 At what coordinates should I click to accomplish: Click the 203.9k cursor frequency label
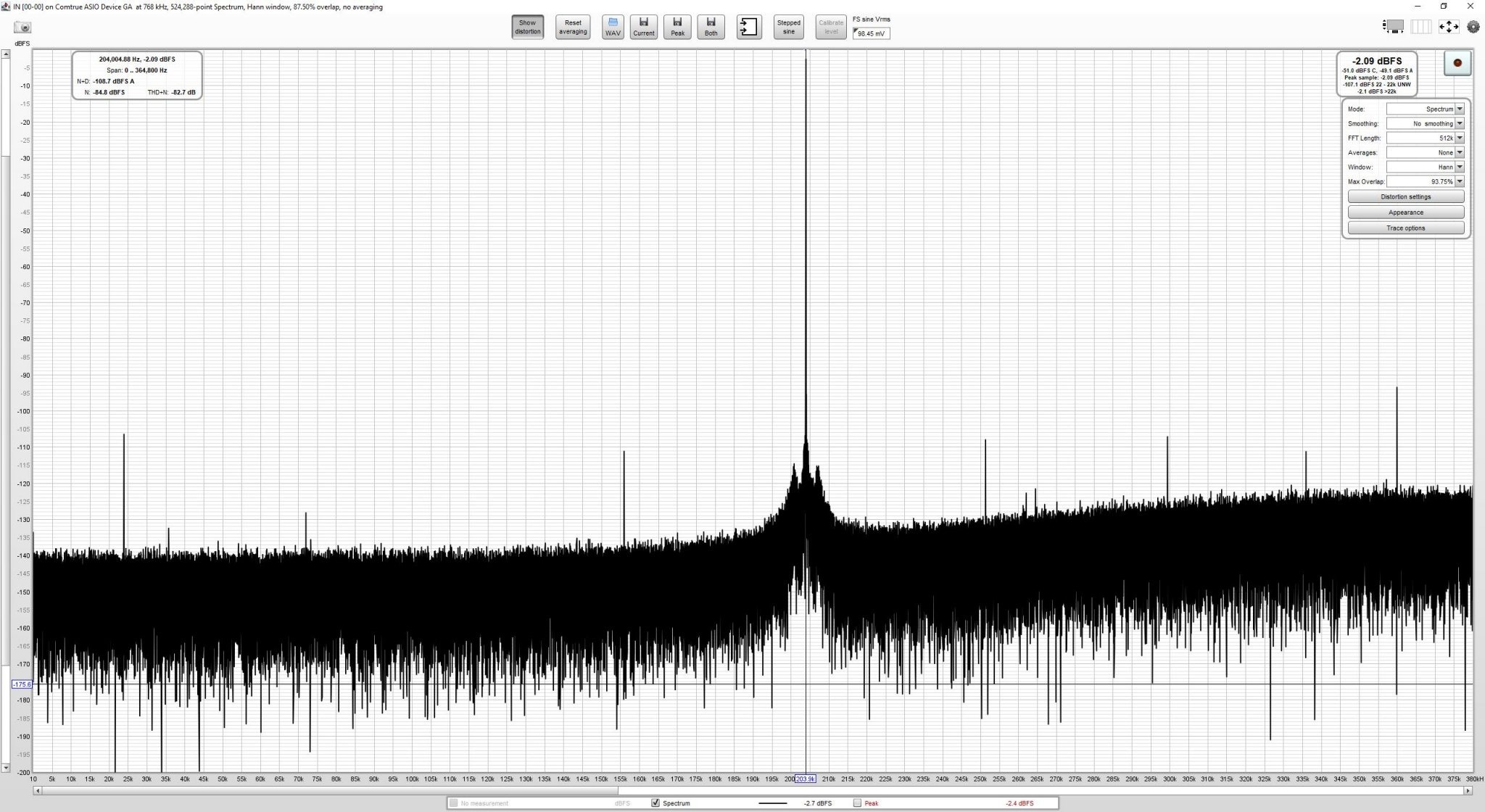[x=806, y=779]
